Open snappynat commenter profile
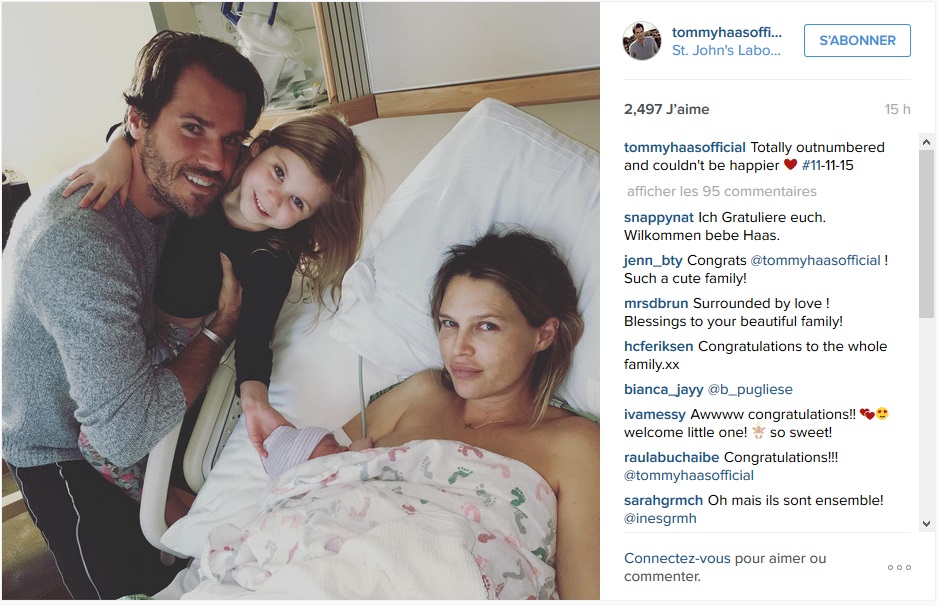The image size is (937, 606). 659,218
